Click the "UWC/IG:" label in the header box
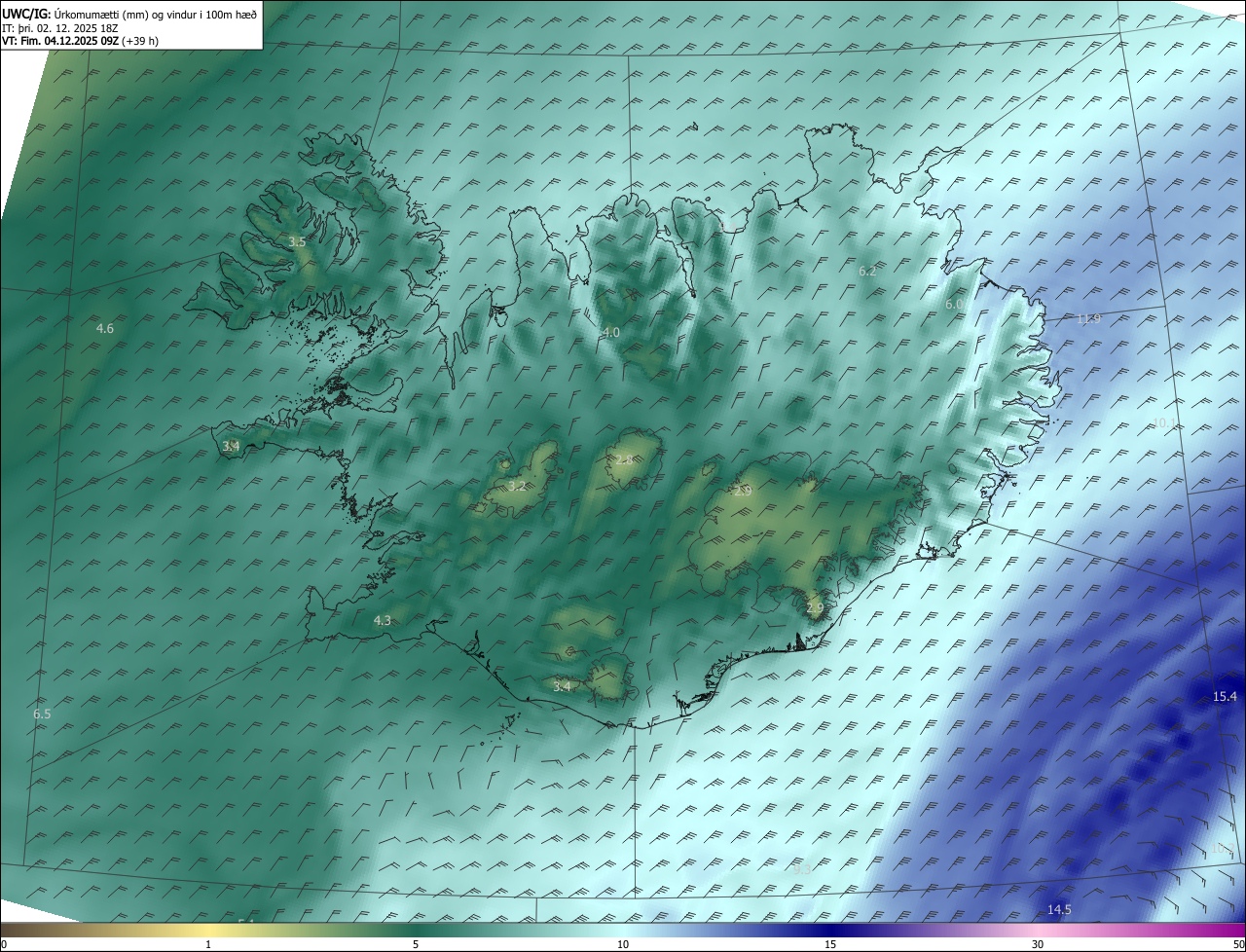Screen dimensions: 1246x952 coord(26,15)
